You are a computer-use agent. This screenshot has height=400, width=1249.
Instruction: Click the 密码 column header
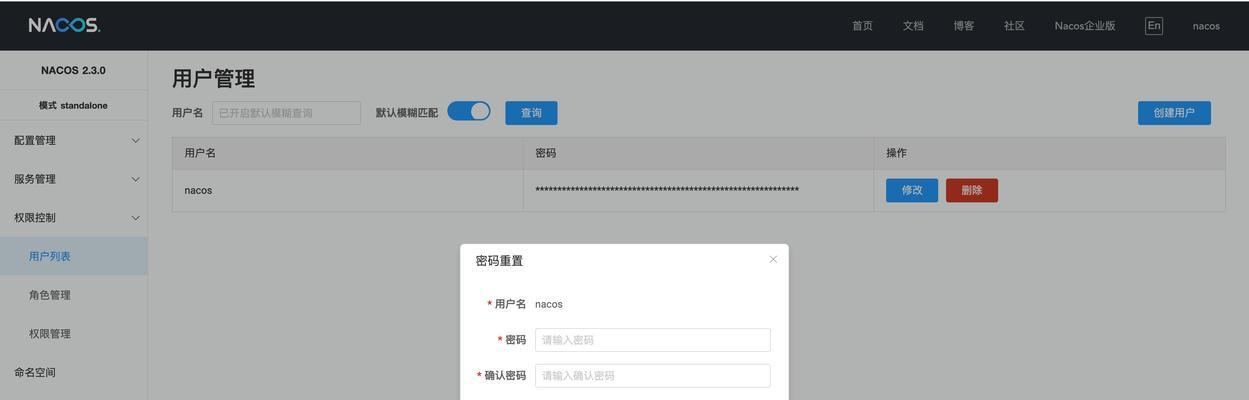(x=698, y=153)
